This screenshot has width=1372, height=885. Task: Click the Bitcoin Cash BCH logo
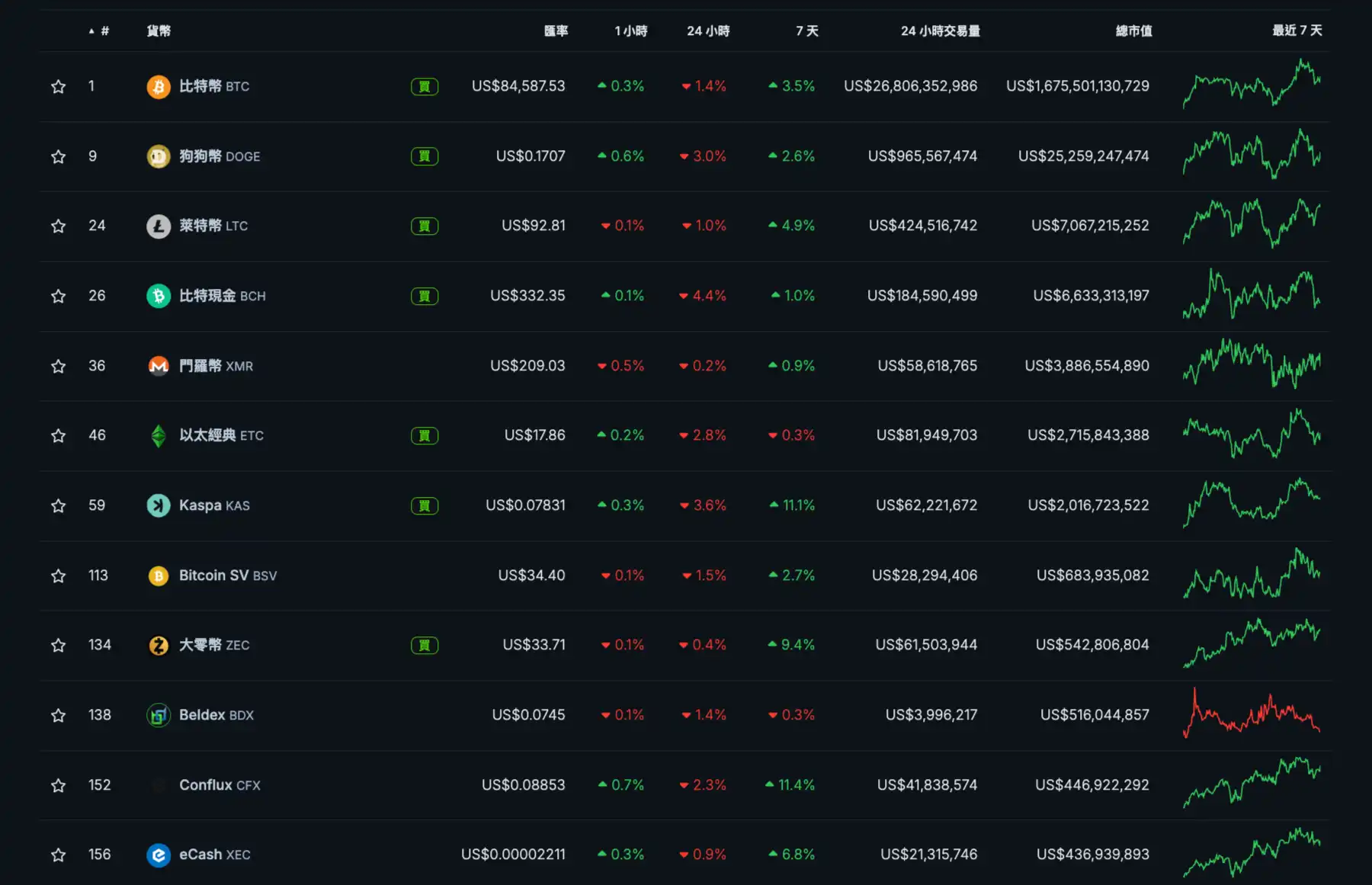point(158,296)
